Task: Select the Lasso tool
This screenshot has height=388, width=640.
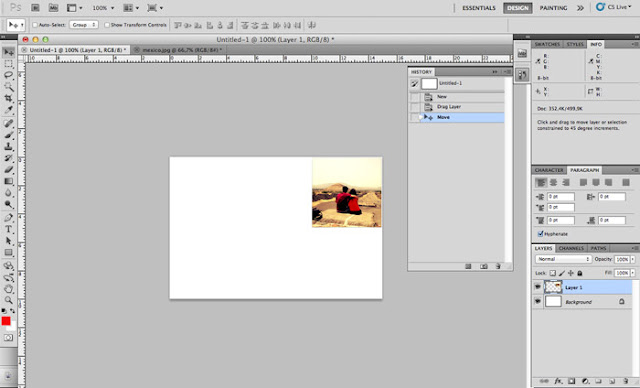Action: (x=9, y=75)
